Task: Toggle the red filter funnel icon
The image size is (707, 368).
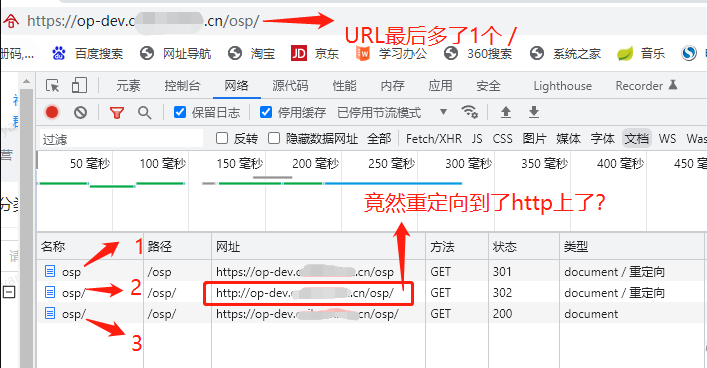Action: [117, 112]
